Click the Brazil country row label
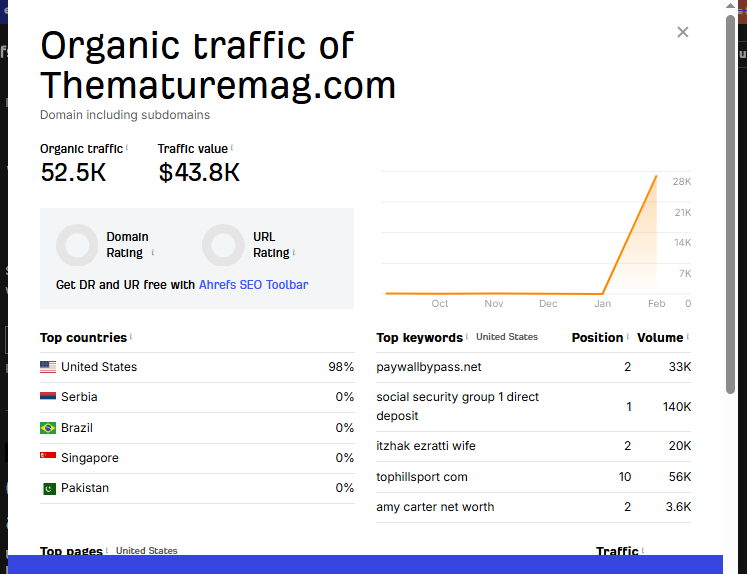Image resolution: width=747 pixels, height=574 pixels. pyautogui.click(x=77, y=428)
